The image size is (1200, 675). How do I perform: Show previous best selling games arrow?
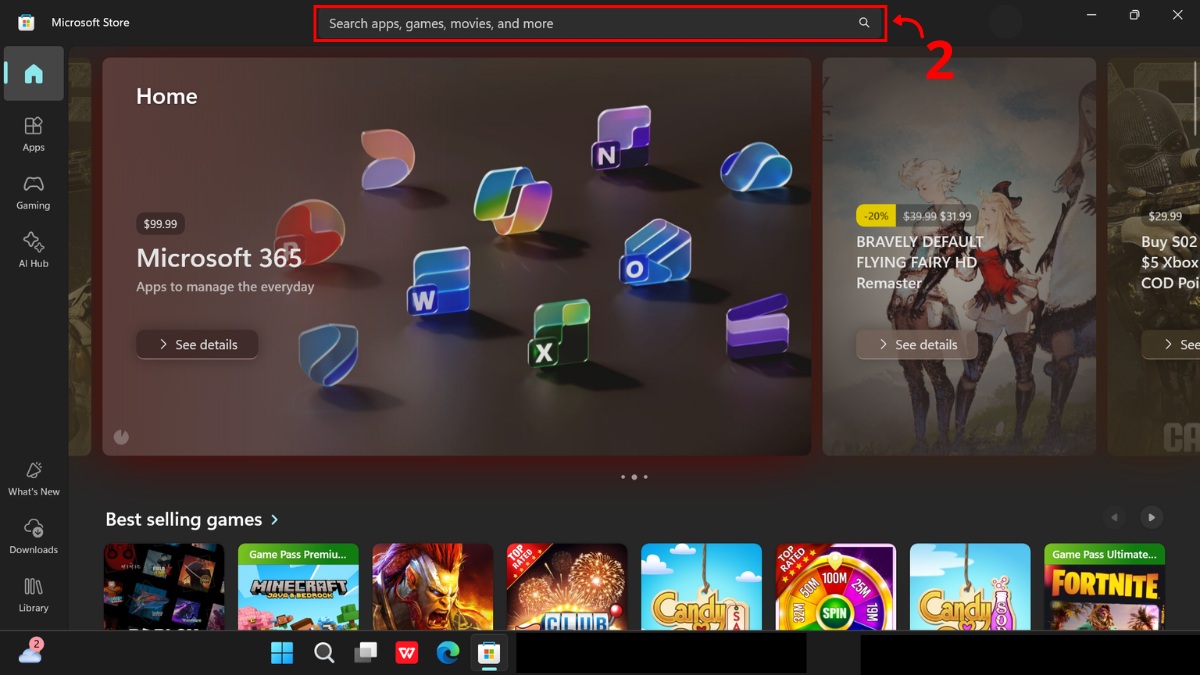click(1114, 517)
